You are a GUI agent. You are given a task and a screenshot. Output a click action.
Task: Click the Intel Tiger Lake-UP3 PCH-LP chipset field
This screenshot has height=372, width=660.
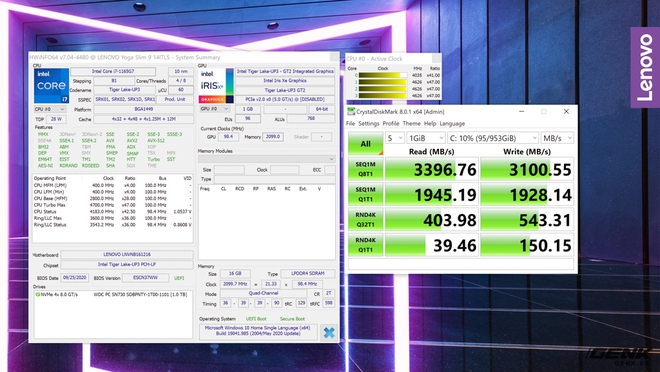pyautogui.click(x=127, y=265)
